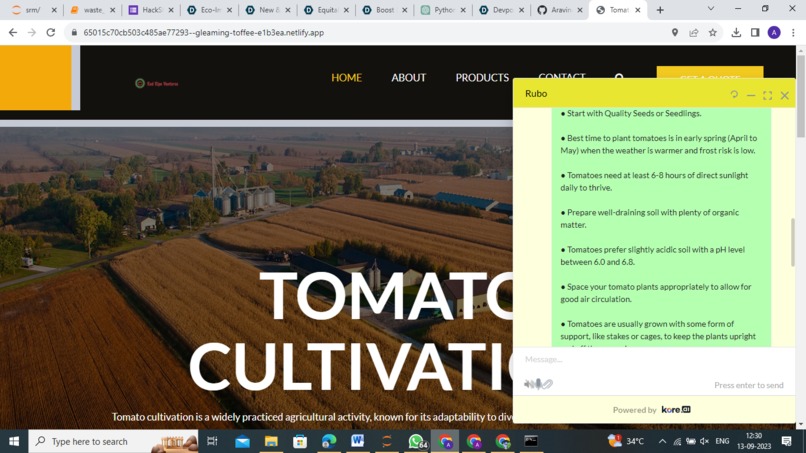Open a new browser tab
806x453 pixels.
[x=660, y=10]
